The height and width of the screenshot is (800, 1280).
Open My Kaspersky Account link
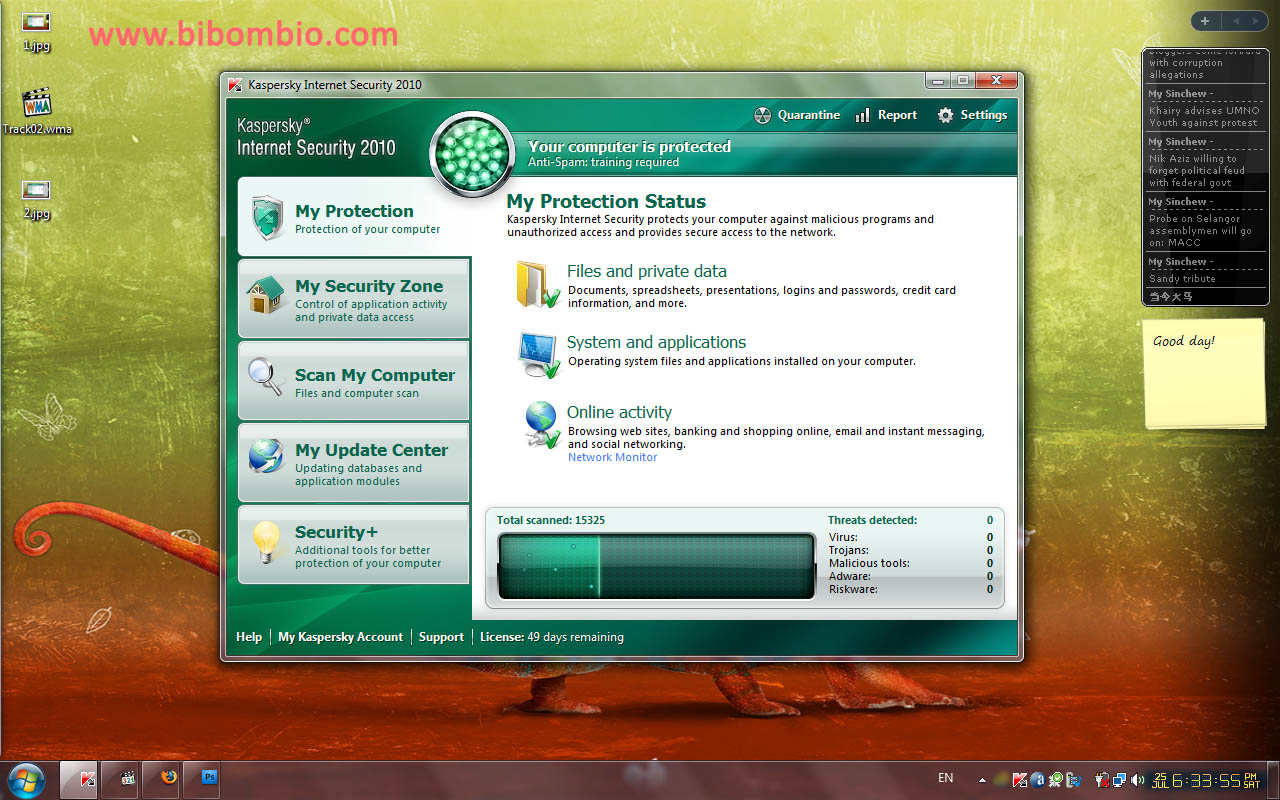340,637
